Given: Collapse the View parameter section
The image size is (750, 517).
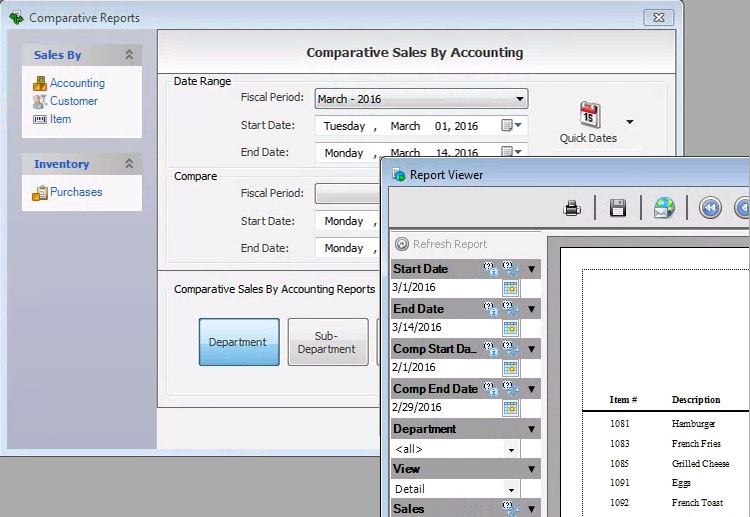Looking at the screenshot, I should pyautogui.click(x=531, y=469).
